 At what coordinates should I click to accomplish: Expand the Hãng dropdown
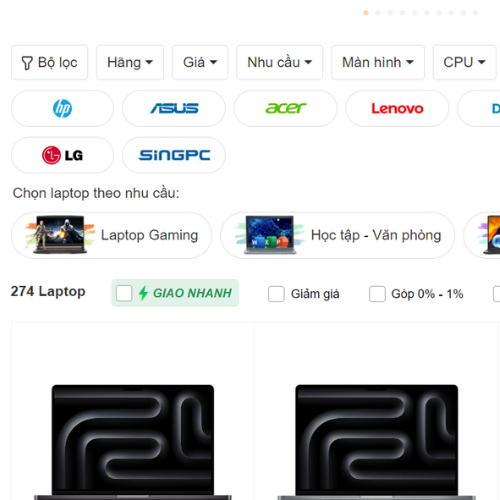point(130,62)
